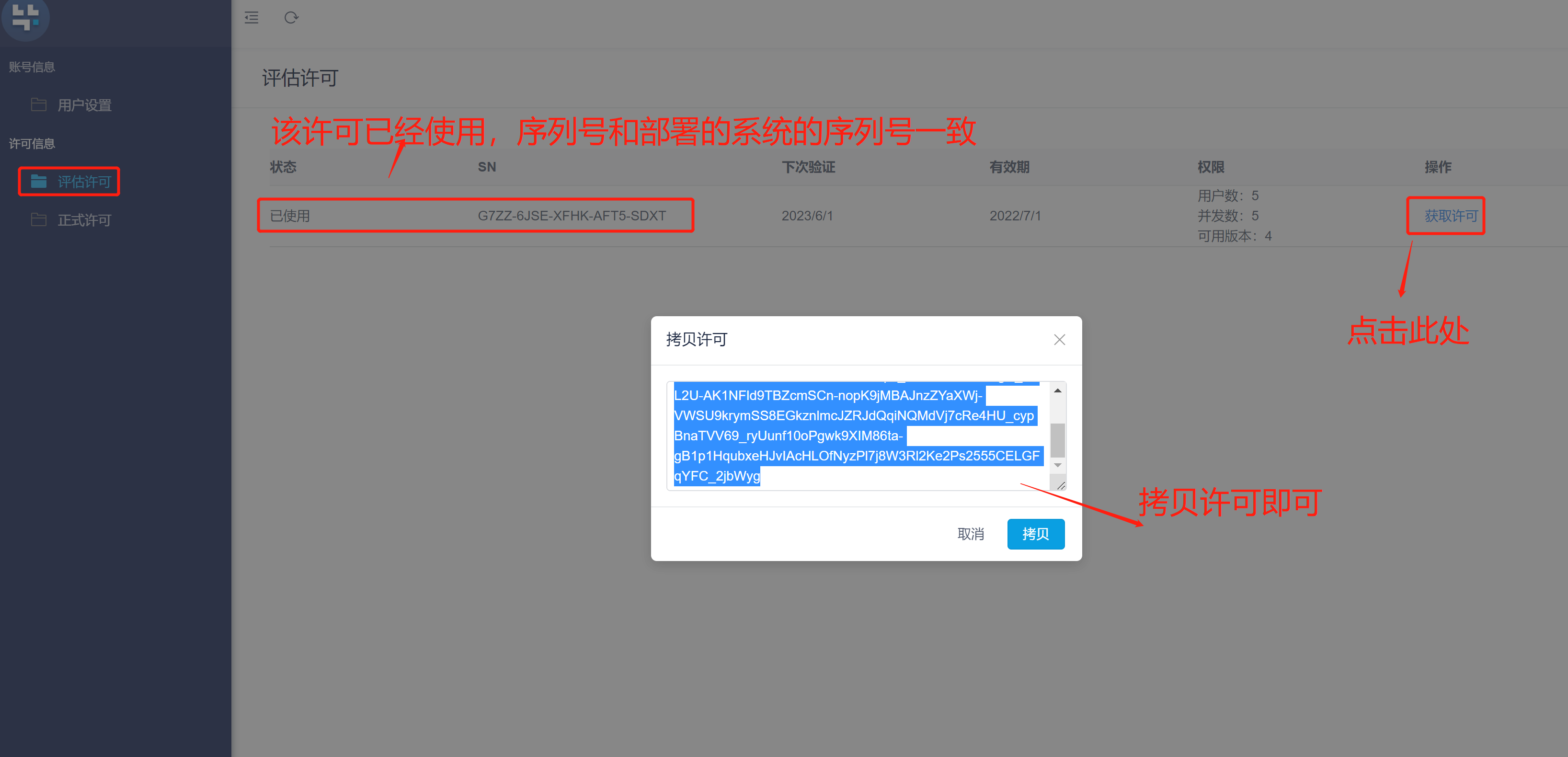Click the blue 拷贝 button
Image resolution: width=1568 pixels, height=757 pixels.
pos(1035,534)
